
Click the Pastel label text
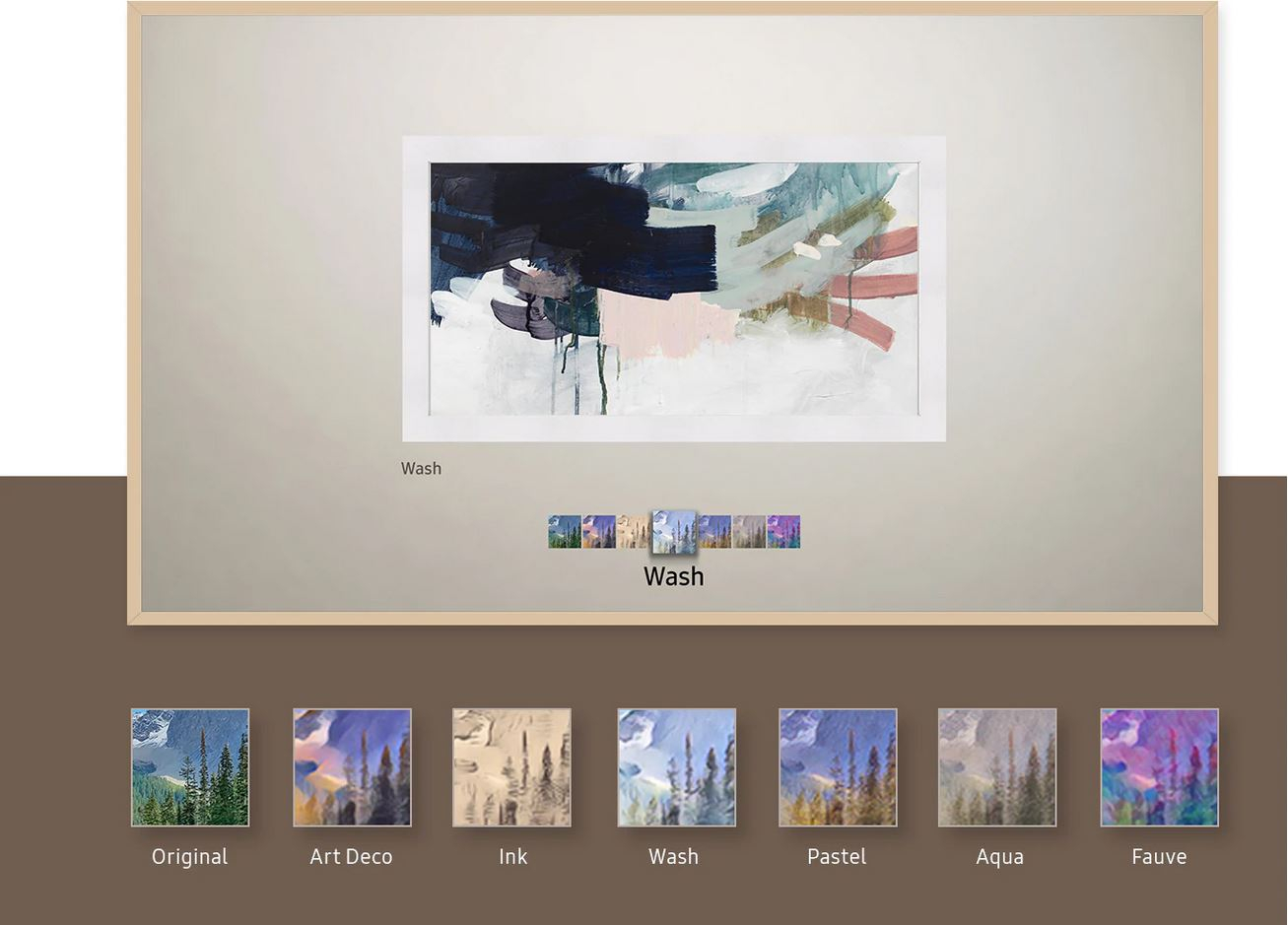[x=837, y=857]
